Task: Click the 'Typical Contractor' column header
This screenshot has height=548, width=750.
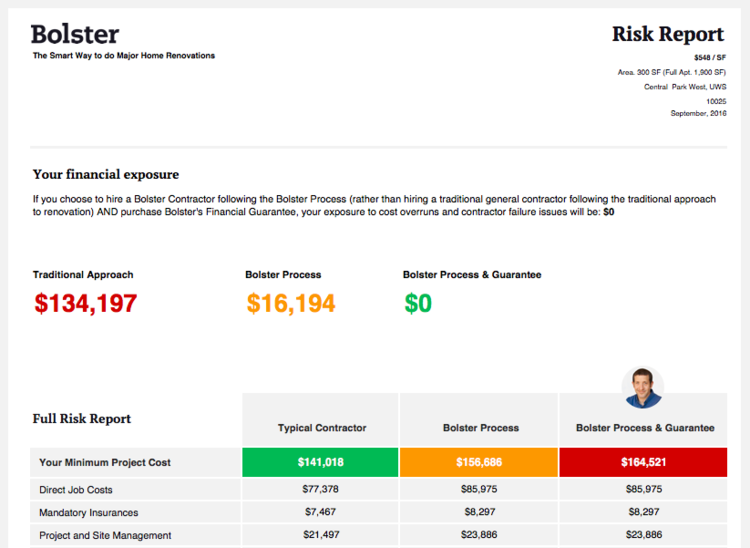Action: (x=322, y=428)
